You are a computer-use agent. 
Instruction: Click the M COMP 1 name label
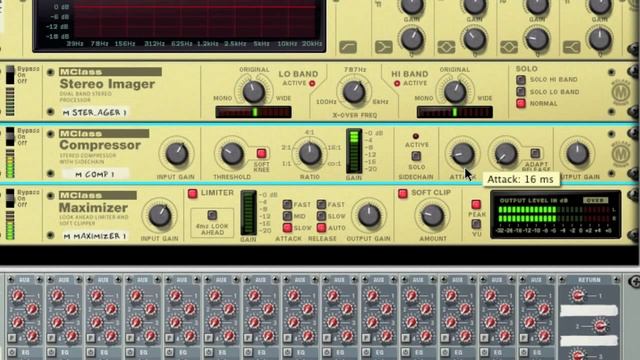pyautogui.click(x=95, y=174)
